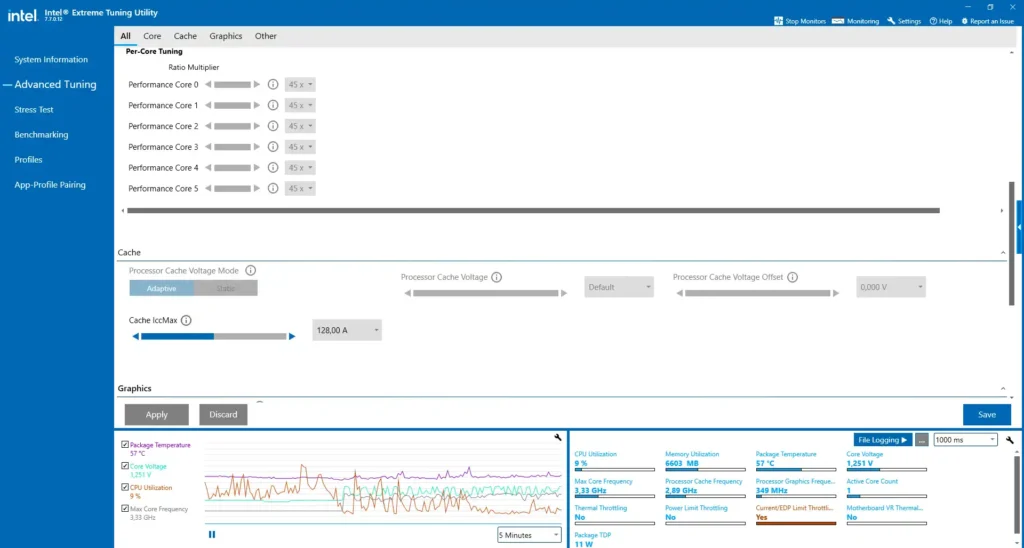Click file logging browse ellipsis button
Screen dimensions: 1024x548
pos(921,440)
